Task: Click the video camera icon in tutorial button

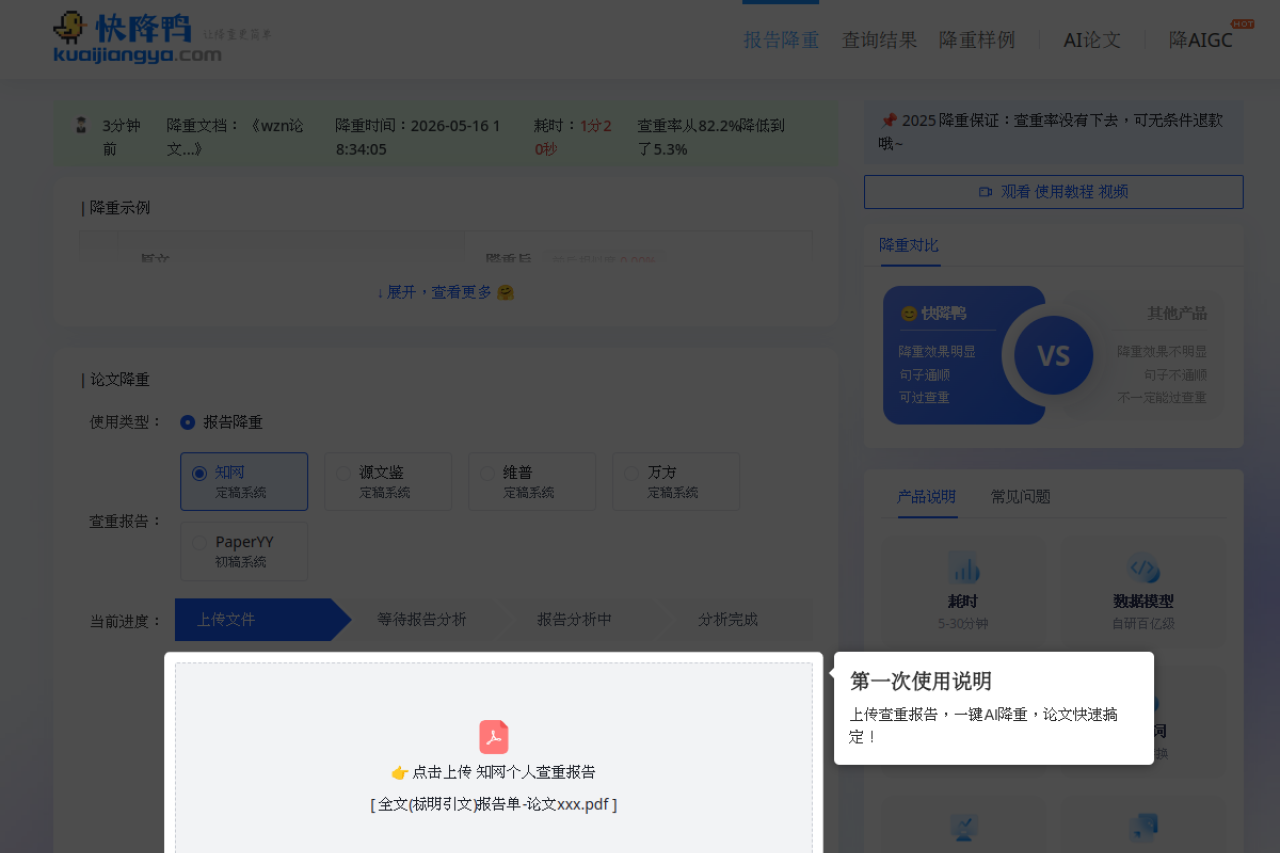Action: [985, 192]
